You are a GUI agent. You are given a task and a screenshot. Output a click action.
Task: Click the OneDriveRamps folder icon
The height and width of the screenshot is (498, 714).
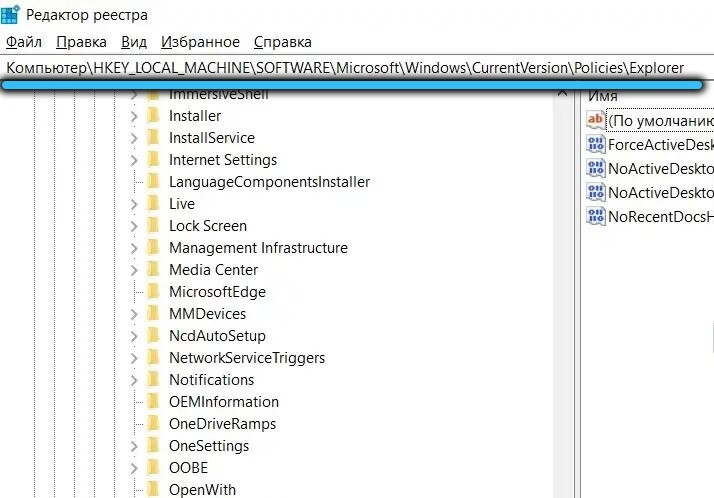tap(153, 423)
